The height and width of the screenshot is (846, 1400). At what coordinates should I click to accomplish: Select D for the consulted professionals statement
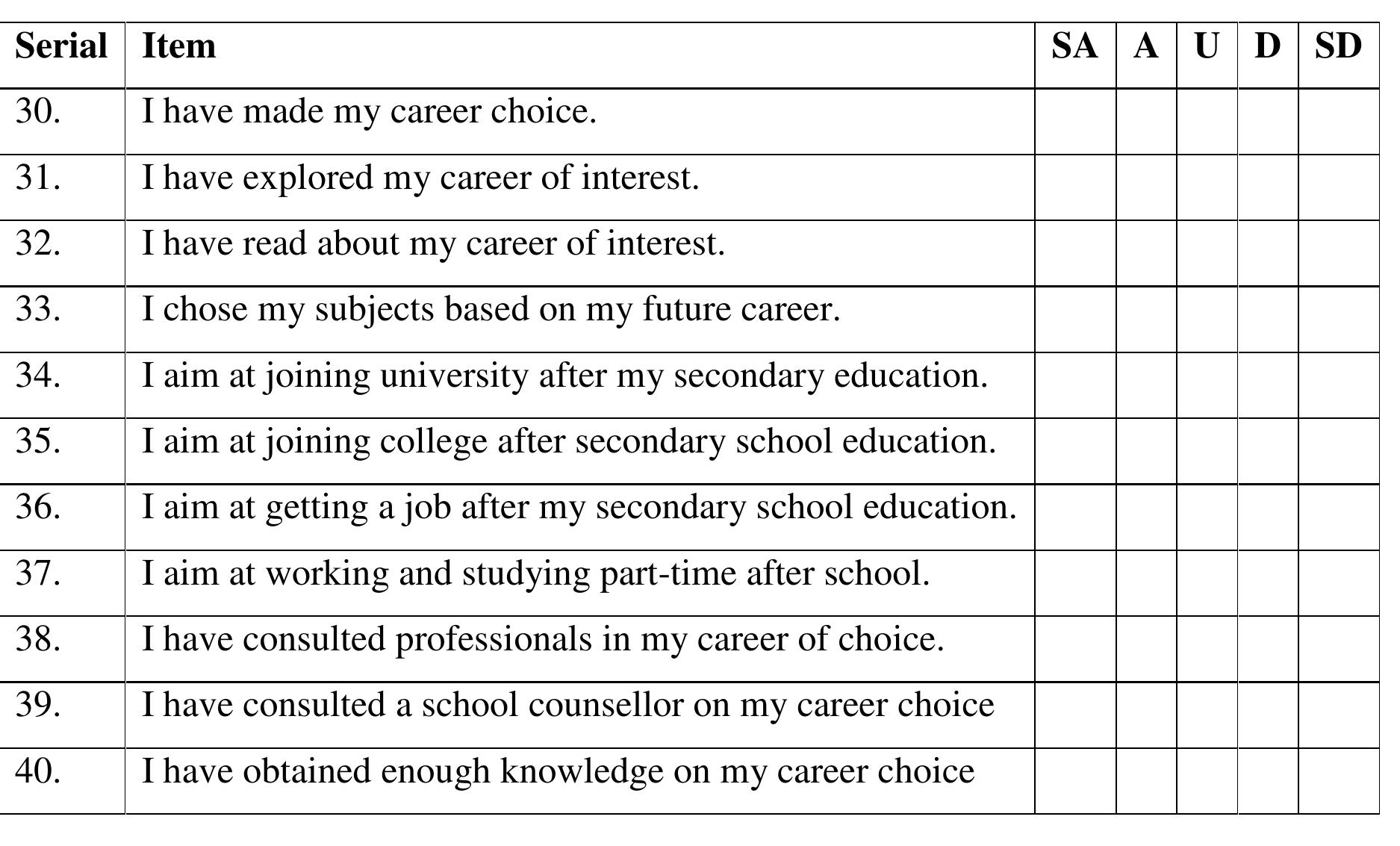click(x=1268, y=648)
